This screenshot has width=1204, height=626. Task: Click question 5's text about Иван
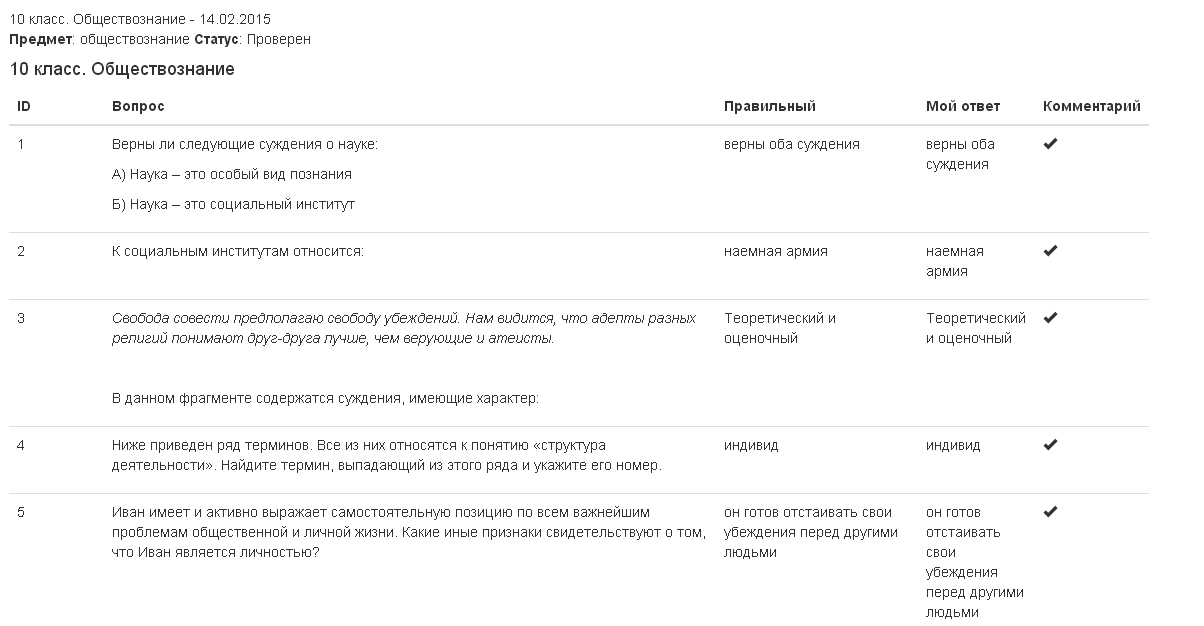click(408, 532)
